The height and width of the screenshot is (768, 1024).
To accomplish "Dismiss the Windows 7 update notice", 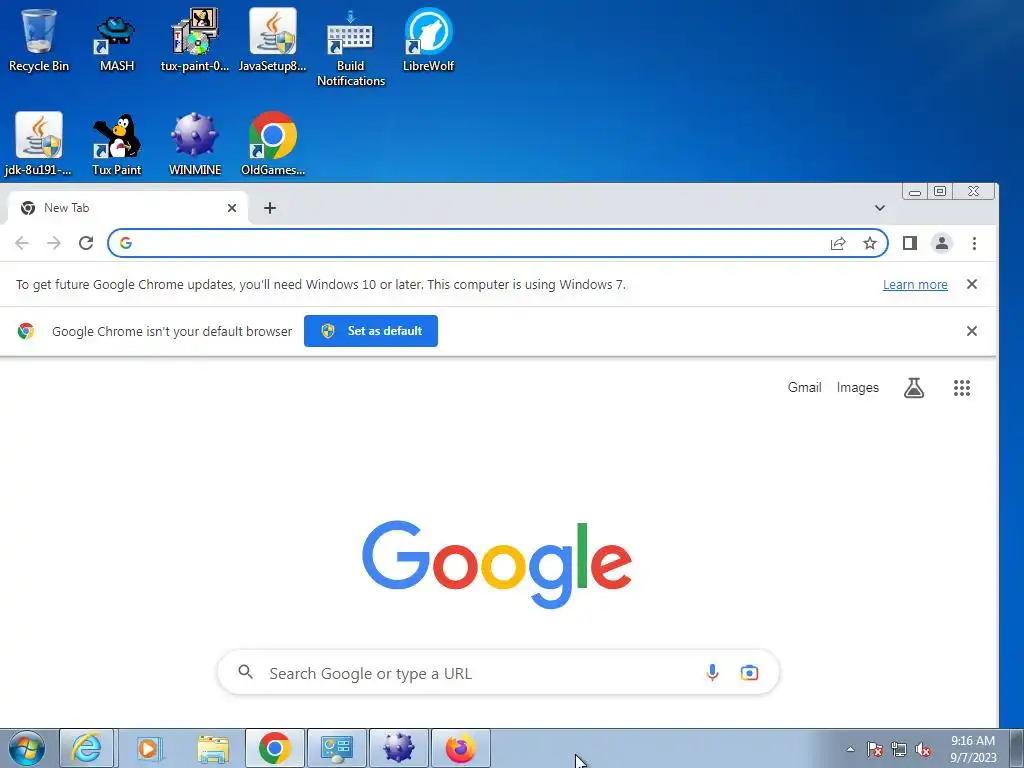I will click(x=972, y=284).
